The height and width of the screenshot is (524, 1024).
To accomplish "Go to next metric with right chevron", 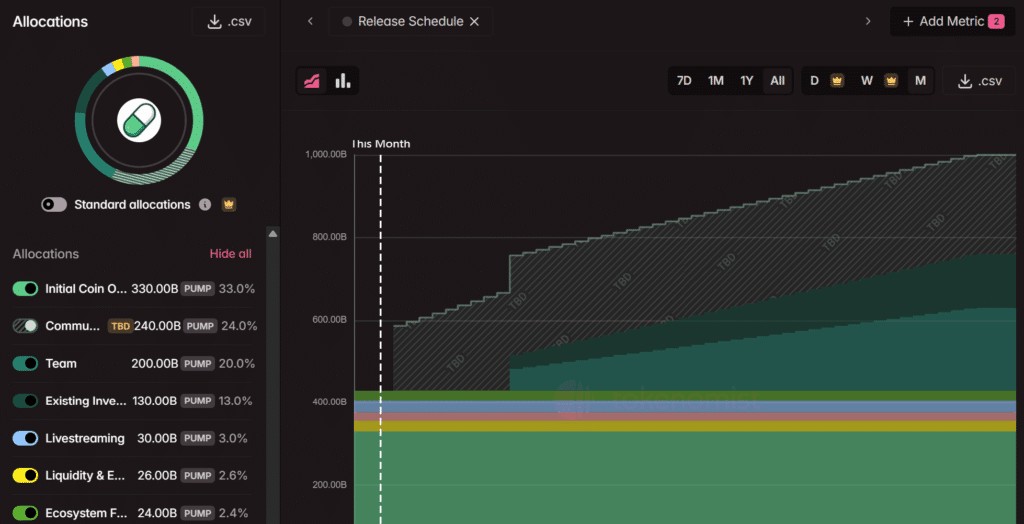I will [x=868, y=22].
